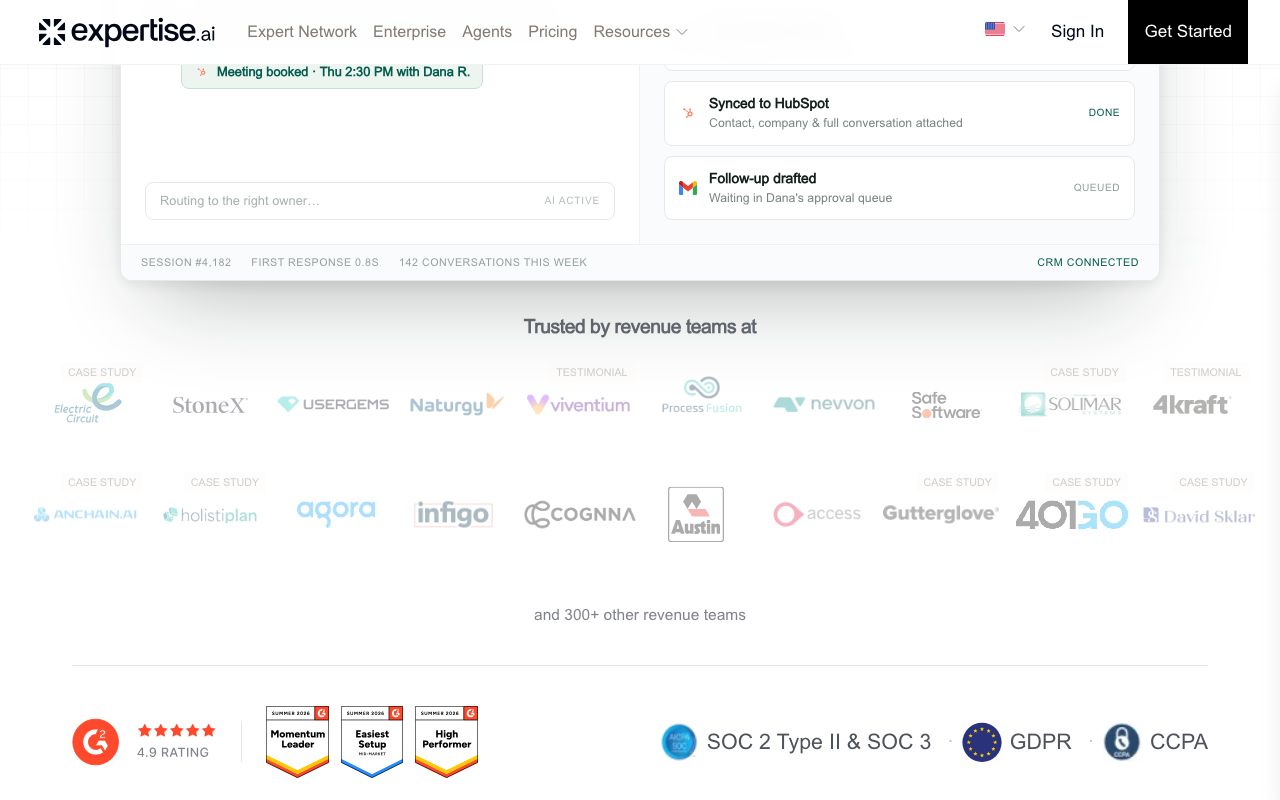Click the expertise.ai logo
The height and width of the screenshot is (800, 1280).
tap(127, 32)
